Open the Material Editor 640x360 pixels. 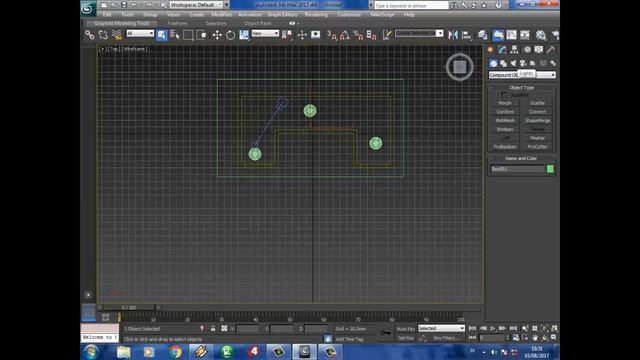(541, 35)
